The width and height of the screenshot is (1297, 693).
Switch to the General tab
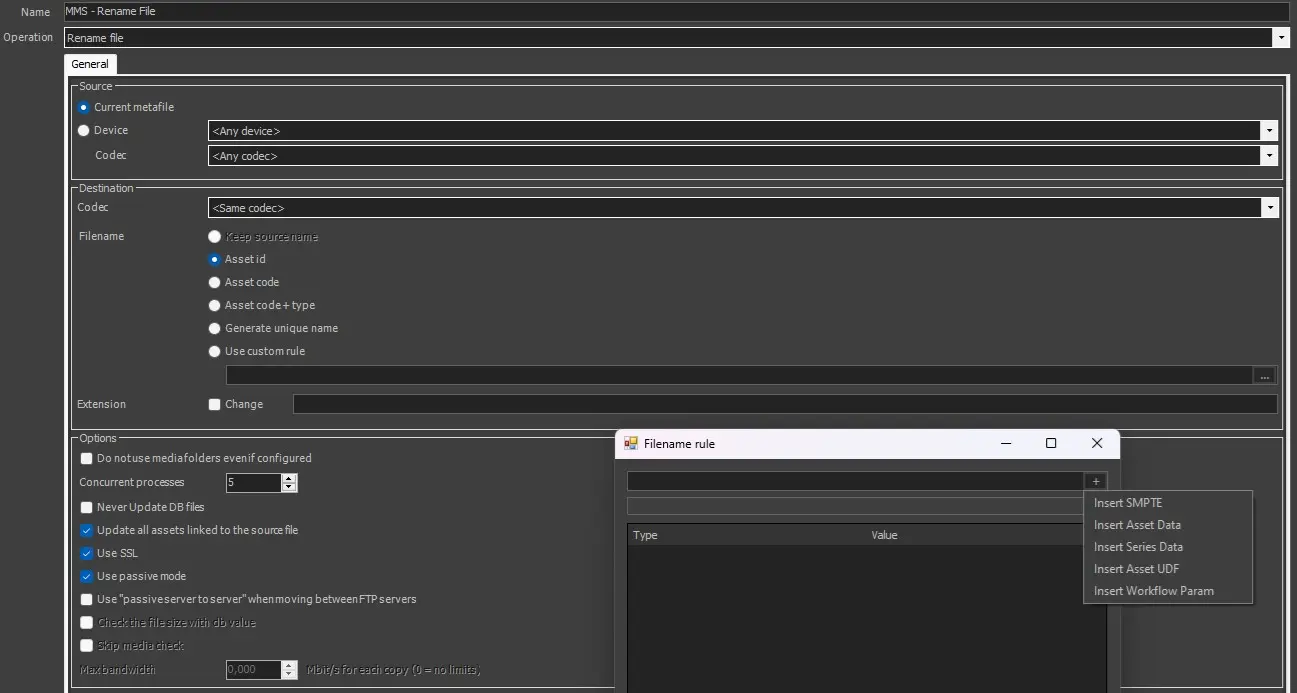(90, 64)
